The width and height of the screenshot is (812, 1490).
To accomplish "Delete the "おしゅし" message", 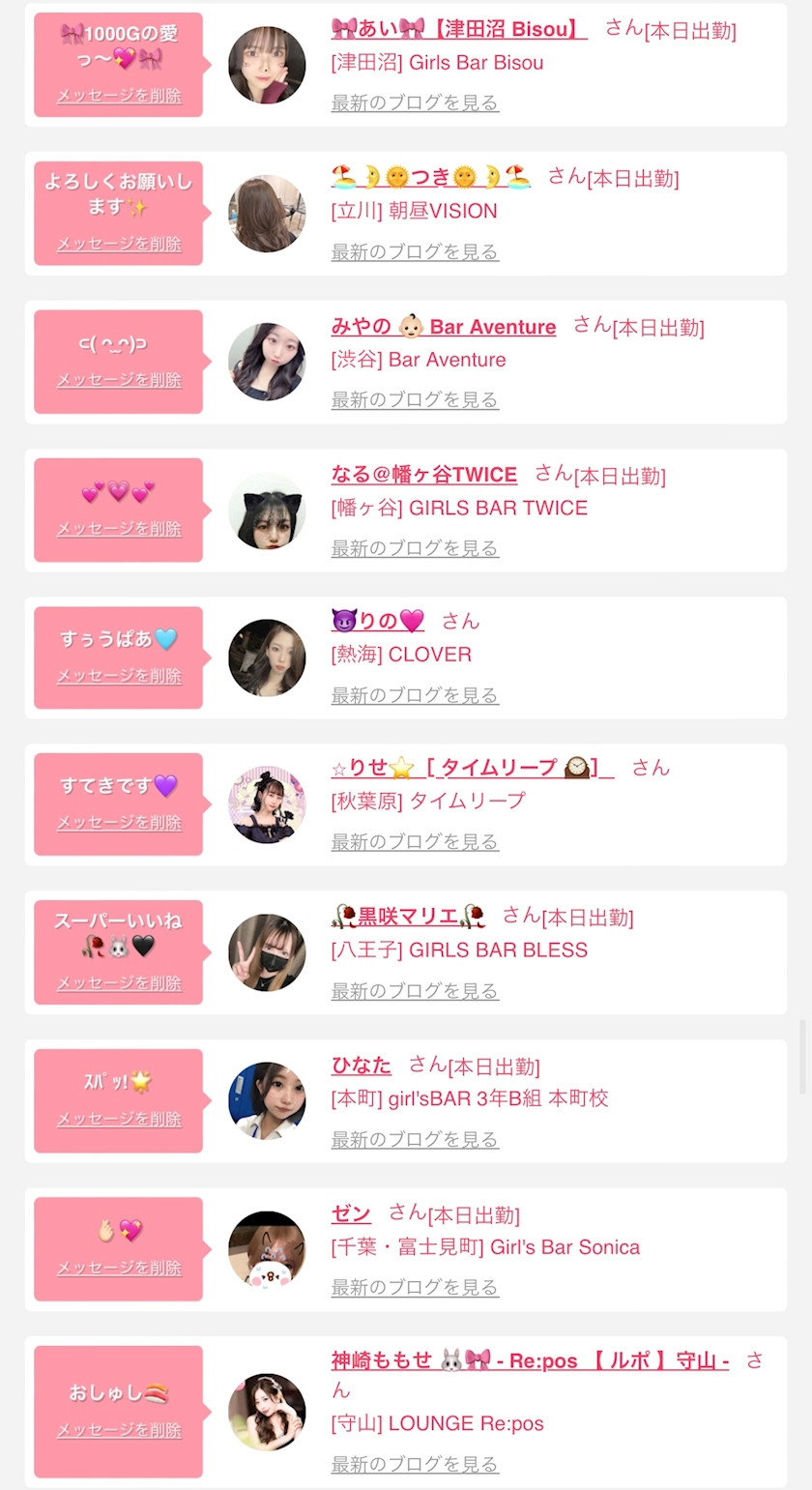I will 119,1430.
